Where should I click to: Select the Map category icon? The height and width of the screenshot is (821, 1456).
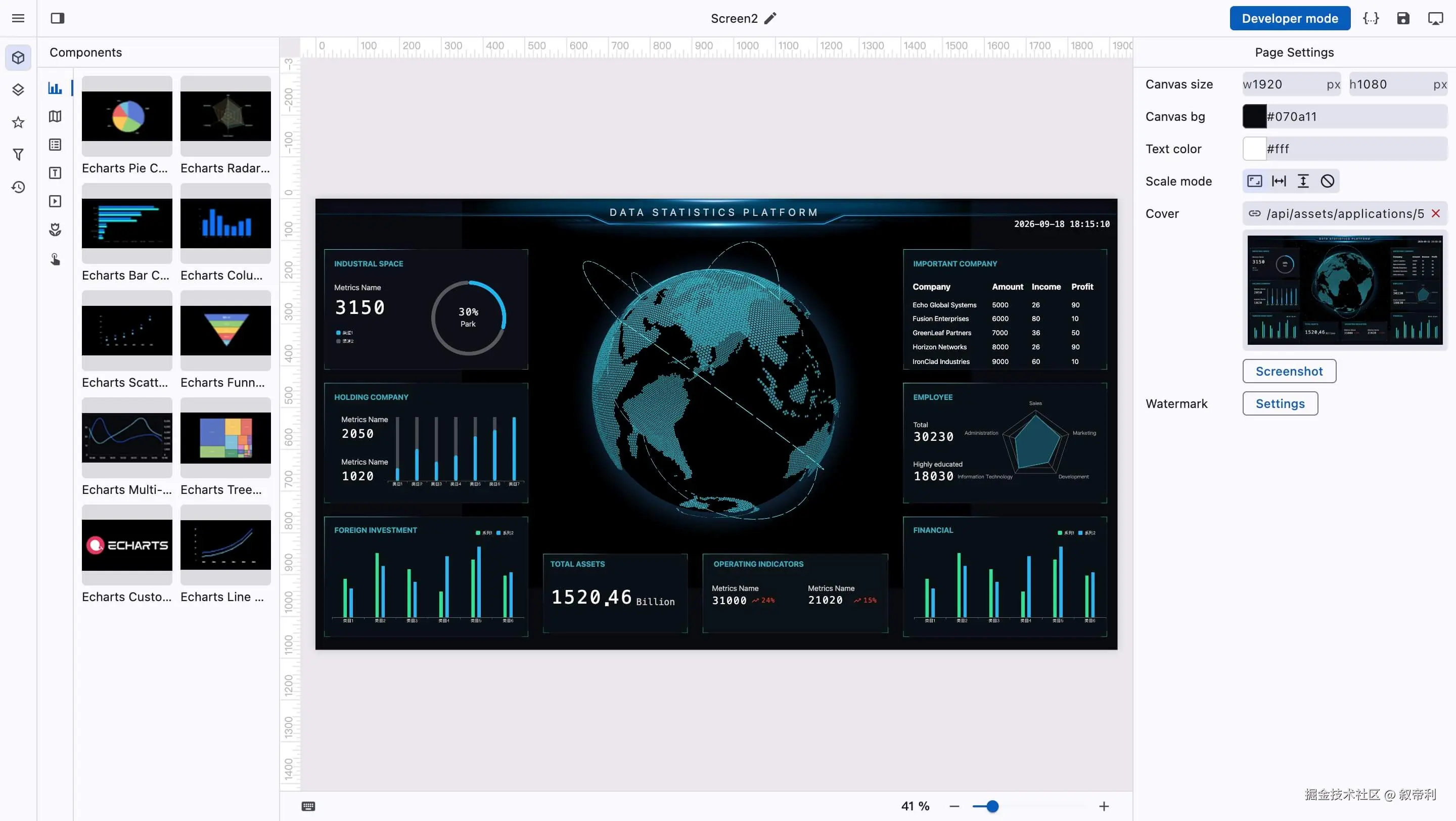pos(55,116)
